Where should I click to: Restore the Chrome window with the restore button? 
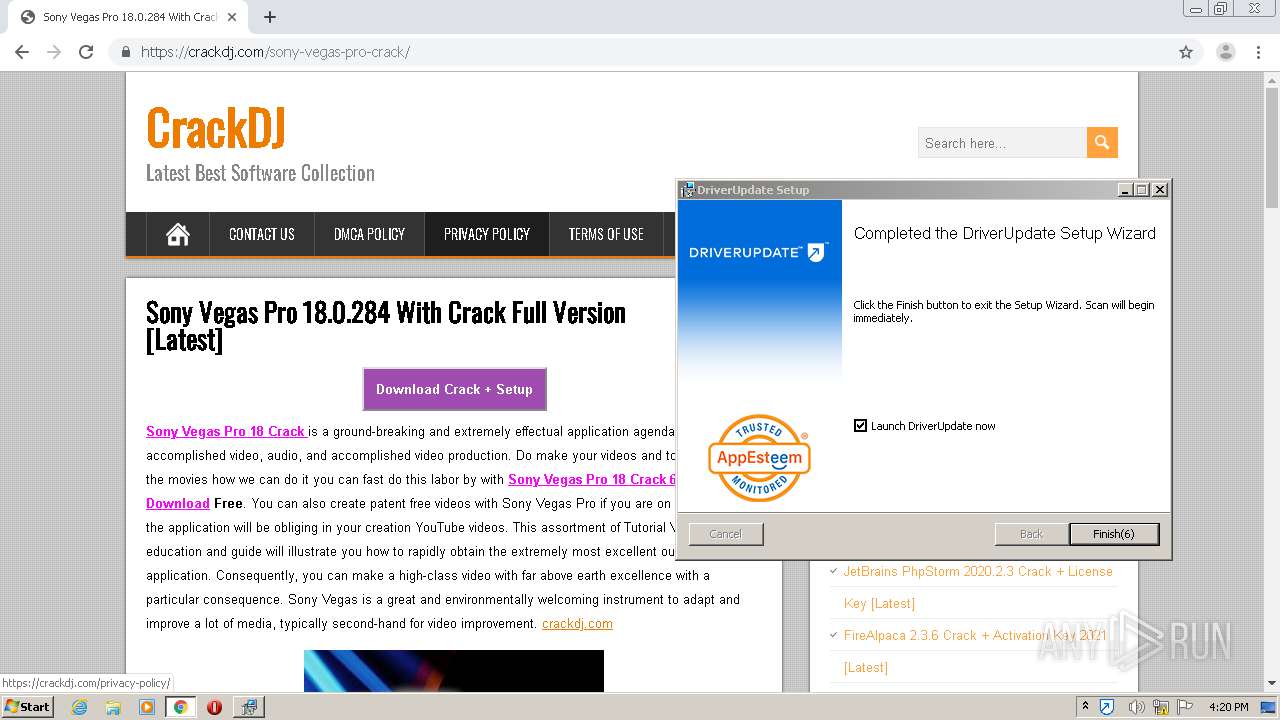pos(1220,8)
